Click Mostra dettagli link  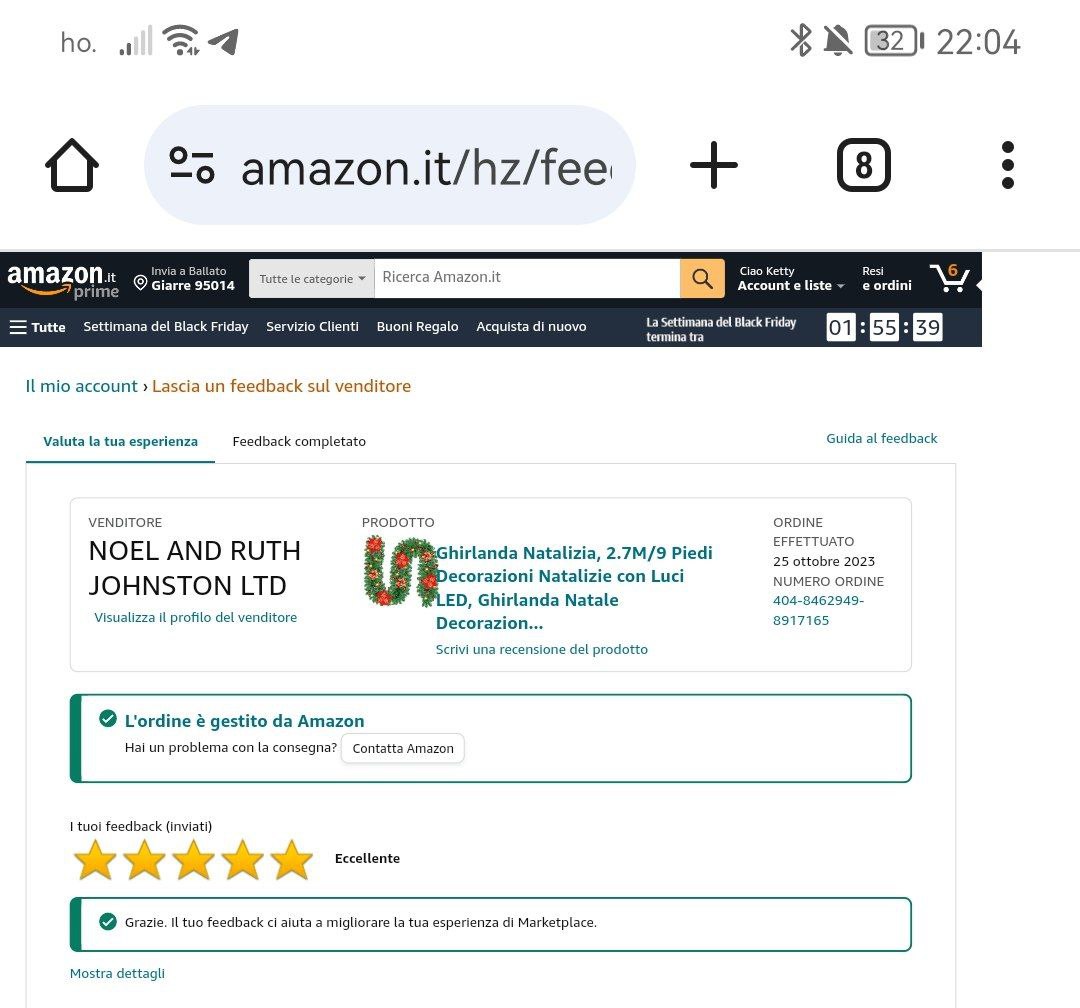(117, 973)
